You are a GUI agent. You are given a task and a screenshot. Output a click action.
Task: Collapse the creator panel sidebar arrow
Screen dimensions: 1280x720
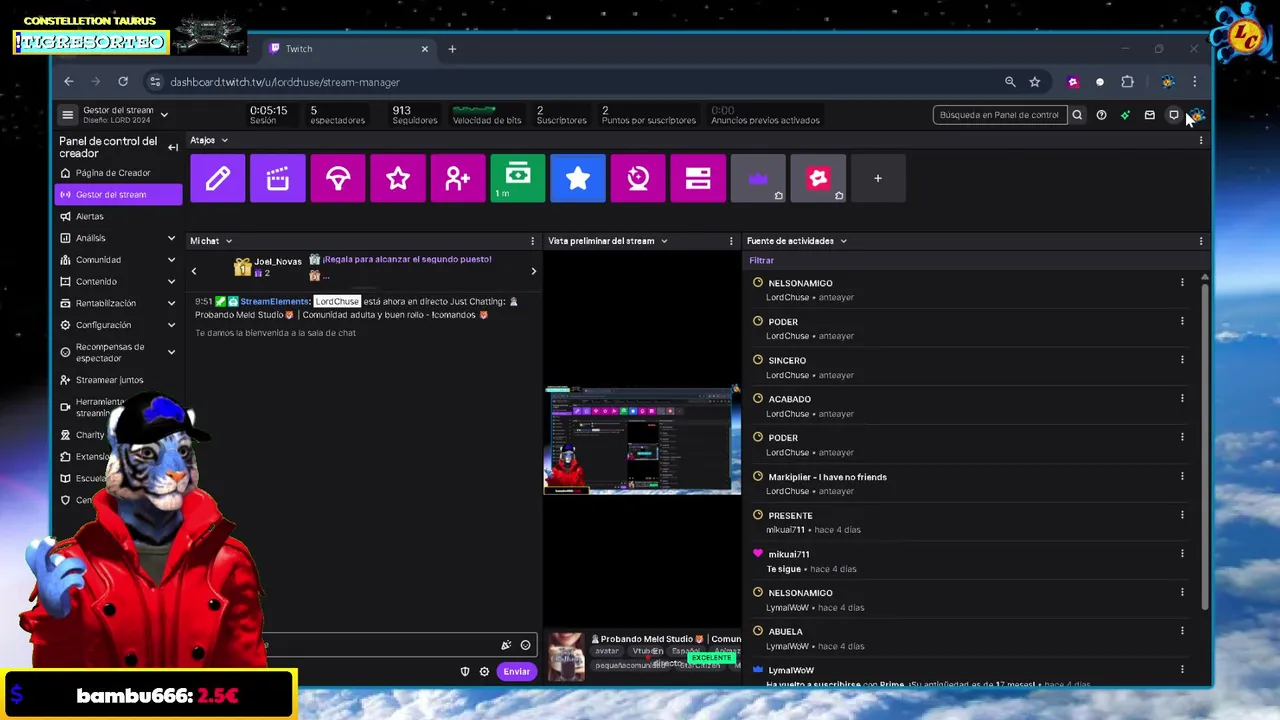(172, 147)
